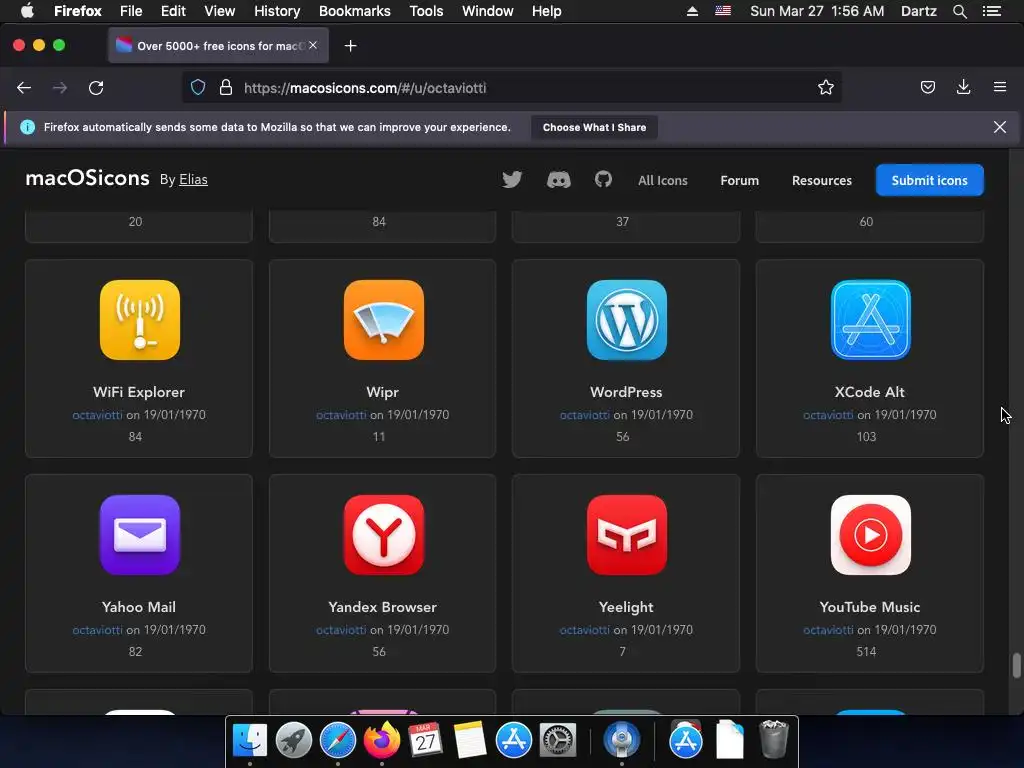This screenshot has height=768, width=1024.
Task: Dismiss the Firefox data notification
Action: coord(999,127)
